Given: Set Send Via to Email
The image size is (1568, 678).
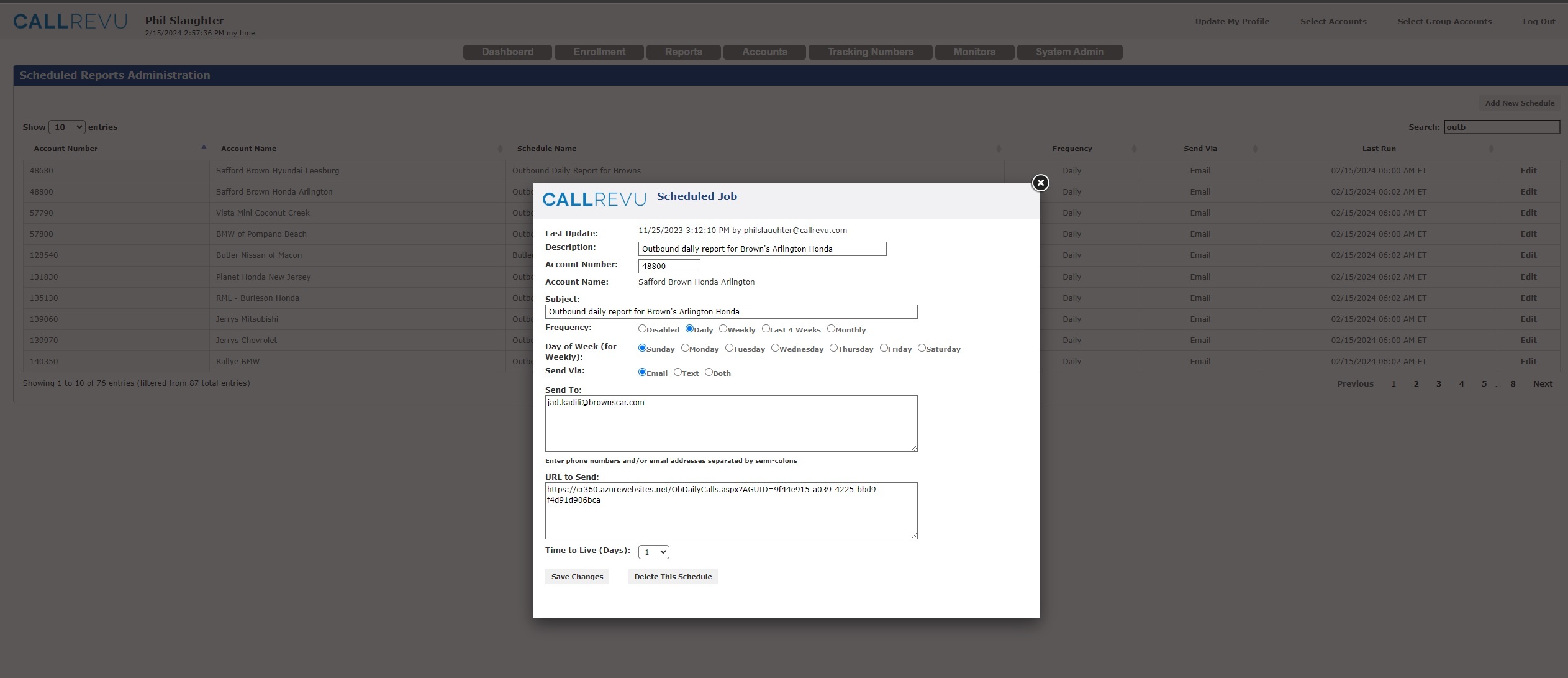Looking at the screenshot, I should [x=642, y=372].
